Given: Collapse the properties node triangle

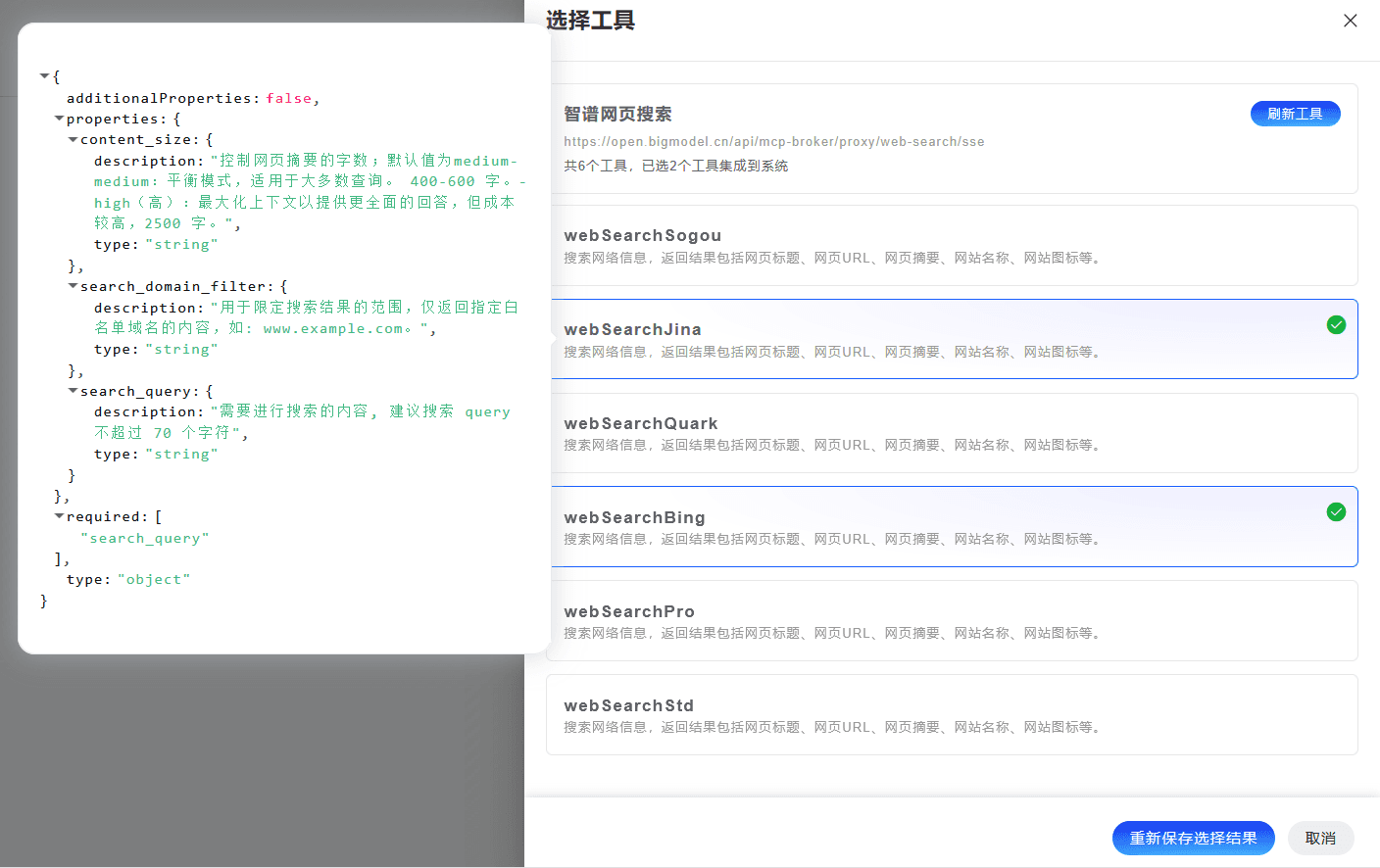Looking at the screenshot, I should pyautogui.click(x=59, y=119).
